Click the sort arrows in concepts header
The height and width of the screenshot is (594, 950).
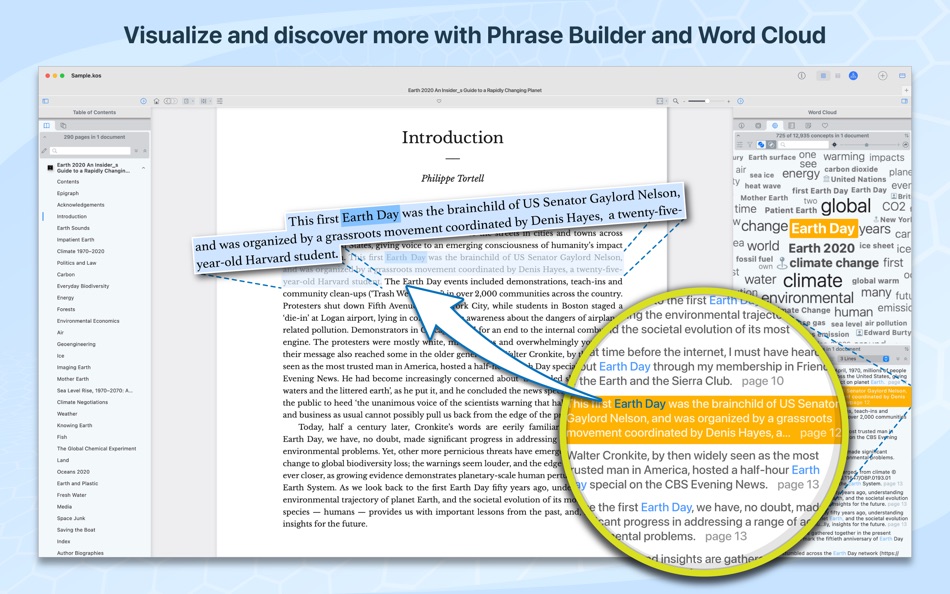coord(906,136)
